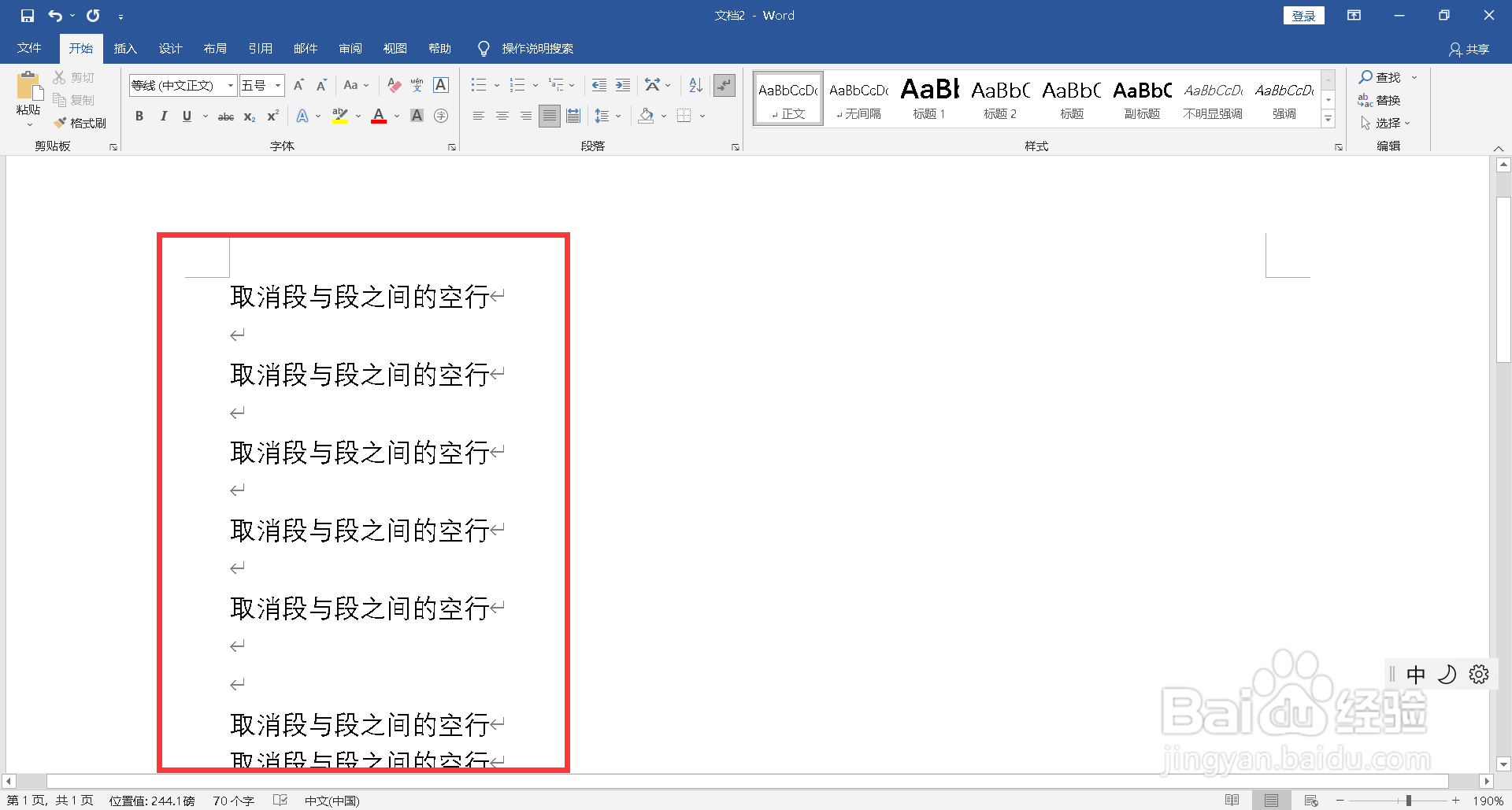
Task: Toggle justified text alignment
Action: pyautogui.click(x=550, y=116)
